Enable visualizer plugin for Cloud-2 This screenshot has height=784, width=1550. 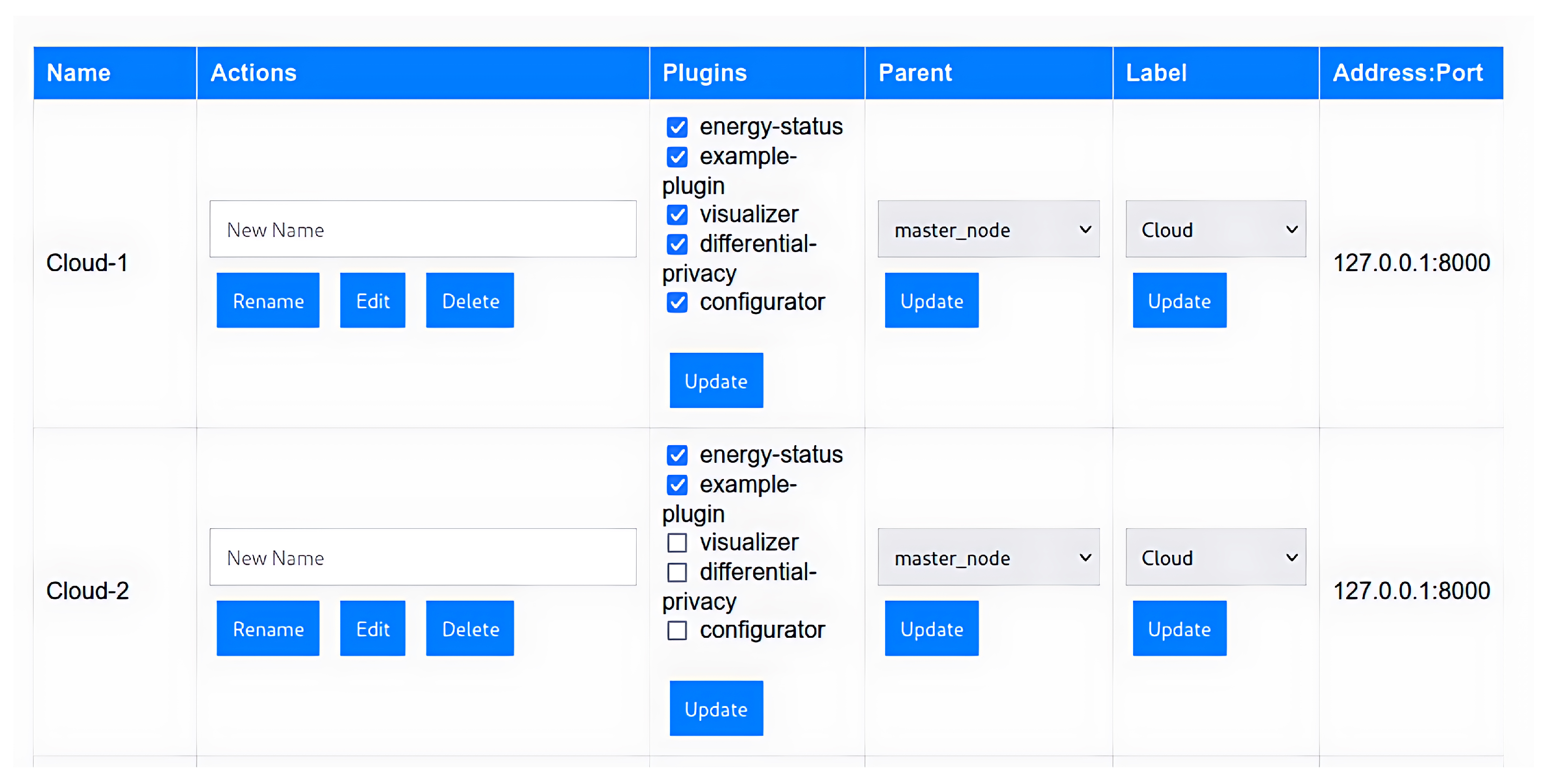click(677, 543)
